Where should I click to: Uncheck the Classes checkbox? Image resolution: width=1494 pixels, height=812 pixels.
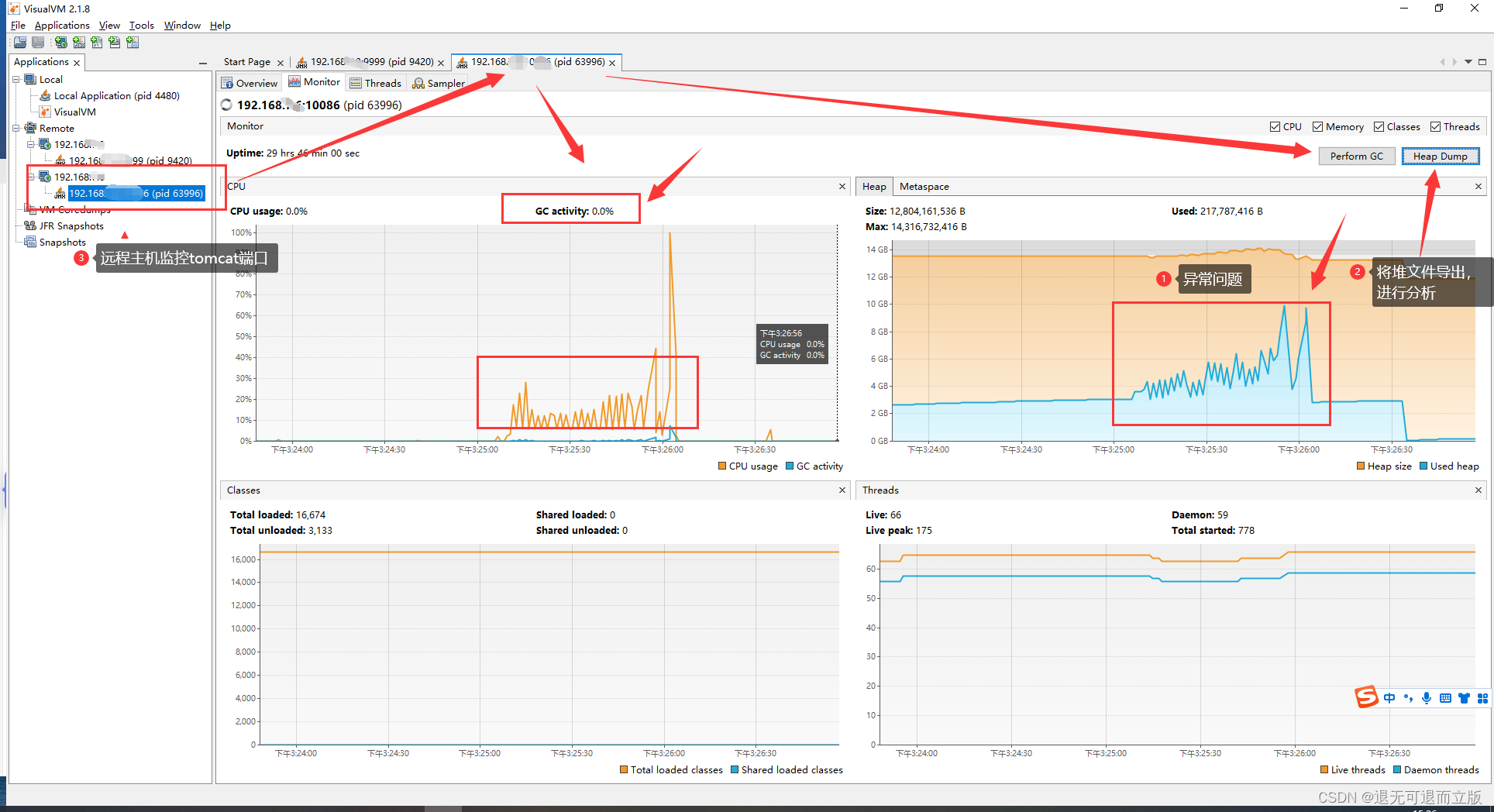pos(1379,127)
